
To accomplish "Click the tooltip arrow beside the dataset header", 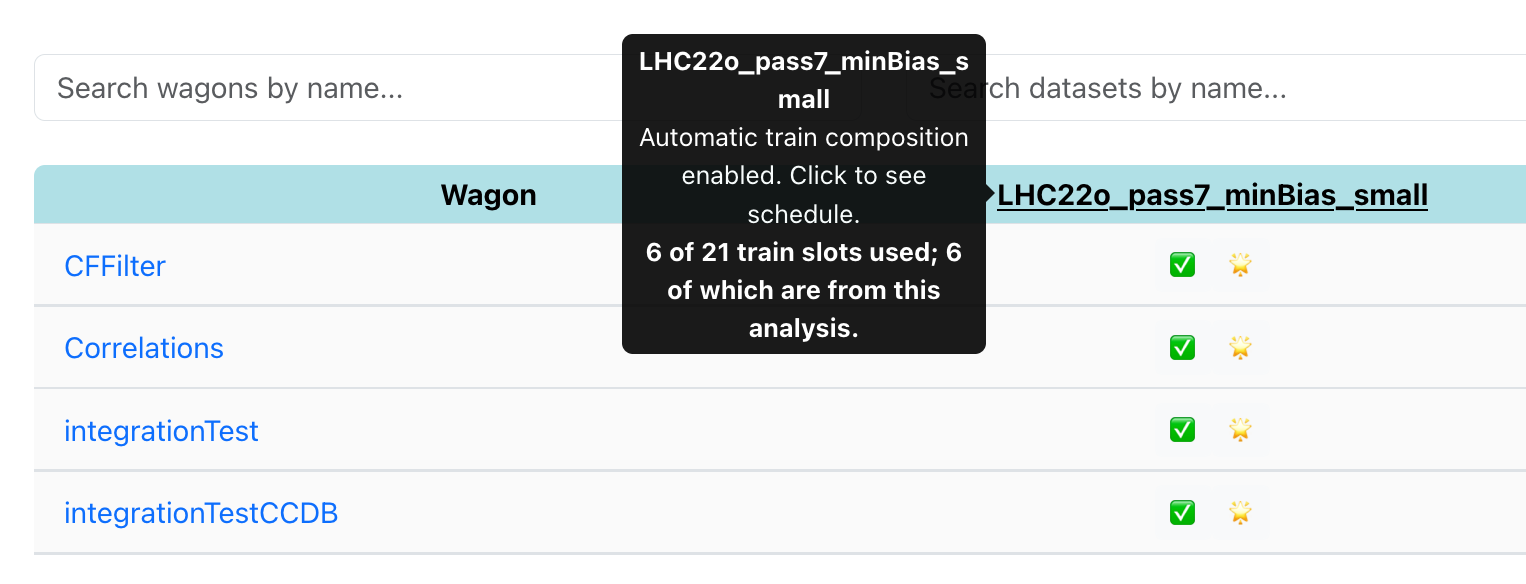I will [x=990, y=193].
